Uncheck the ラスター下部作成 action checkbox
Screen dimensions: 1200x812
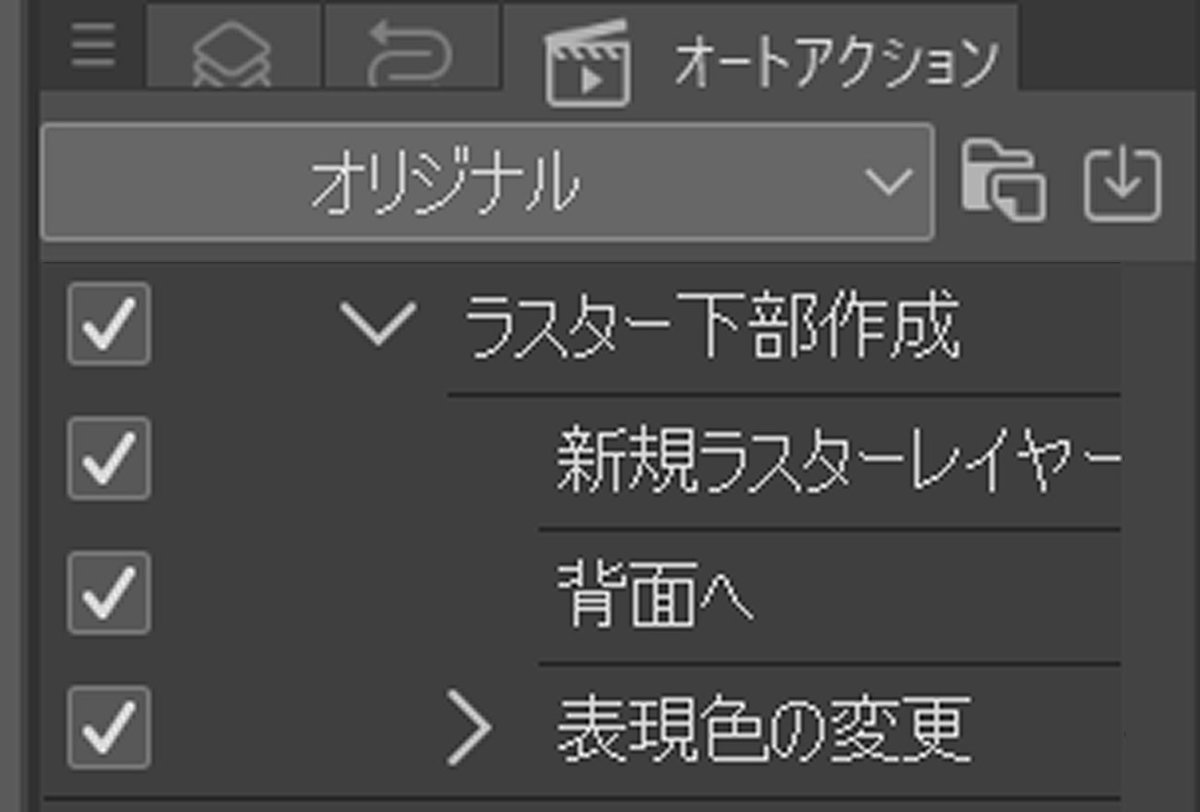point(109,323)
